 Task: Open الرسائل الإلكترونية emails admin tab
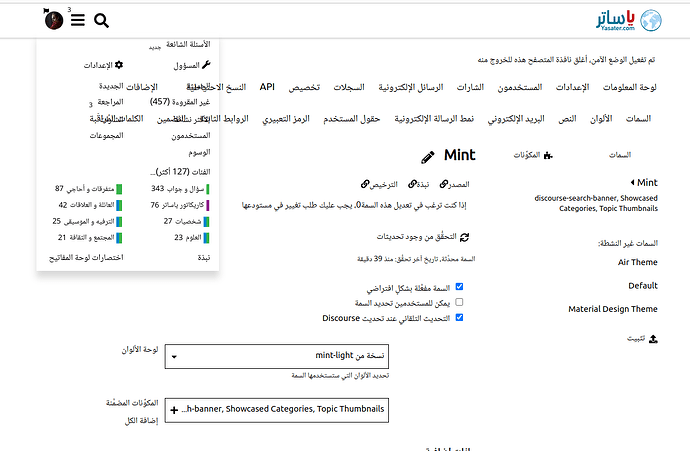pos(411,87)
